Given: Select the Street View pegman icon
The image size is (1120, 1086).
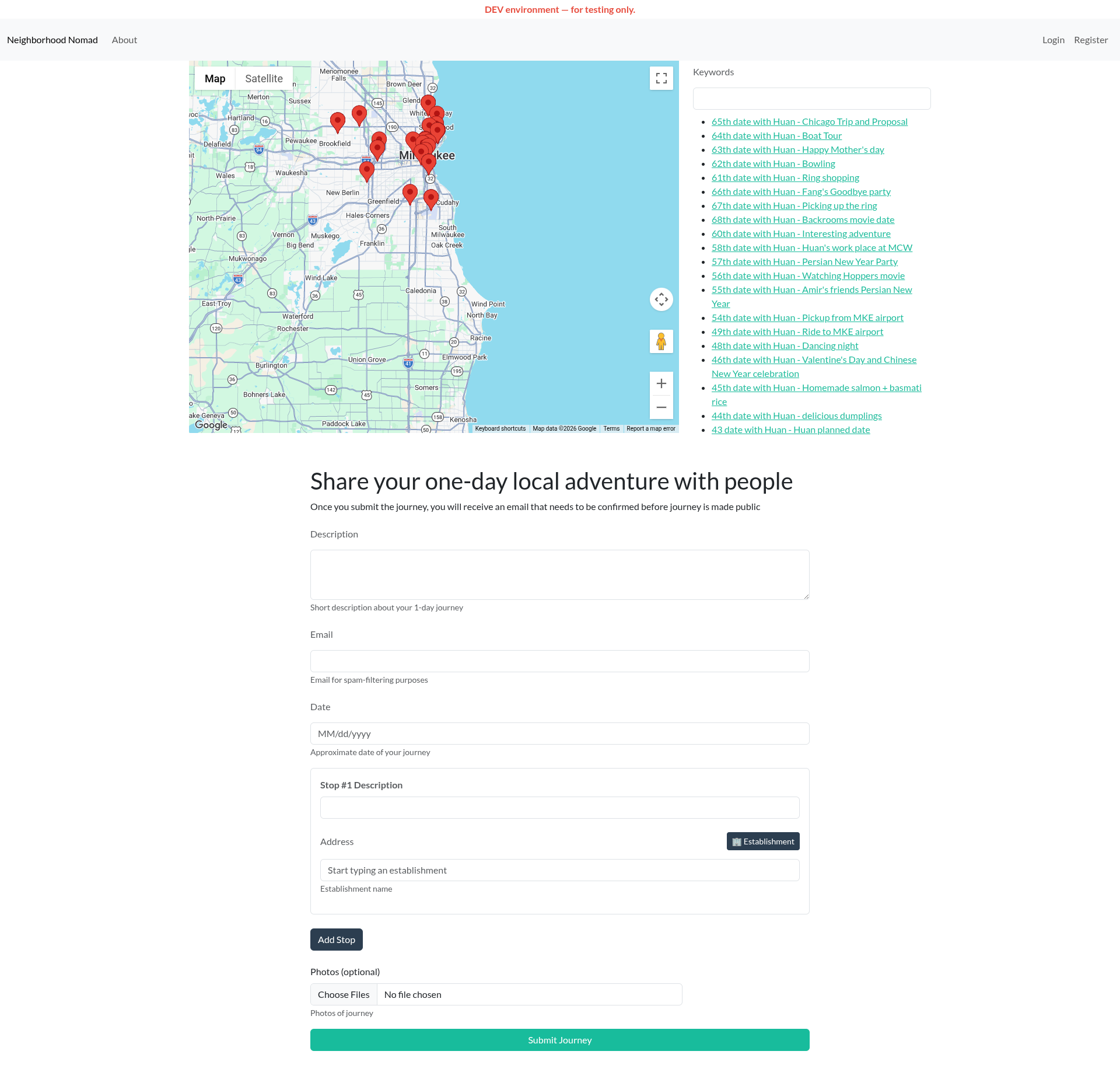Looking at the screenshot, I should [x=661, y=341].
